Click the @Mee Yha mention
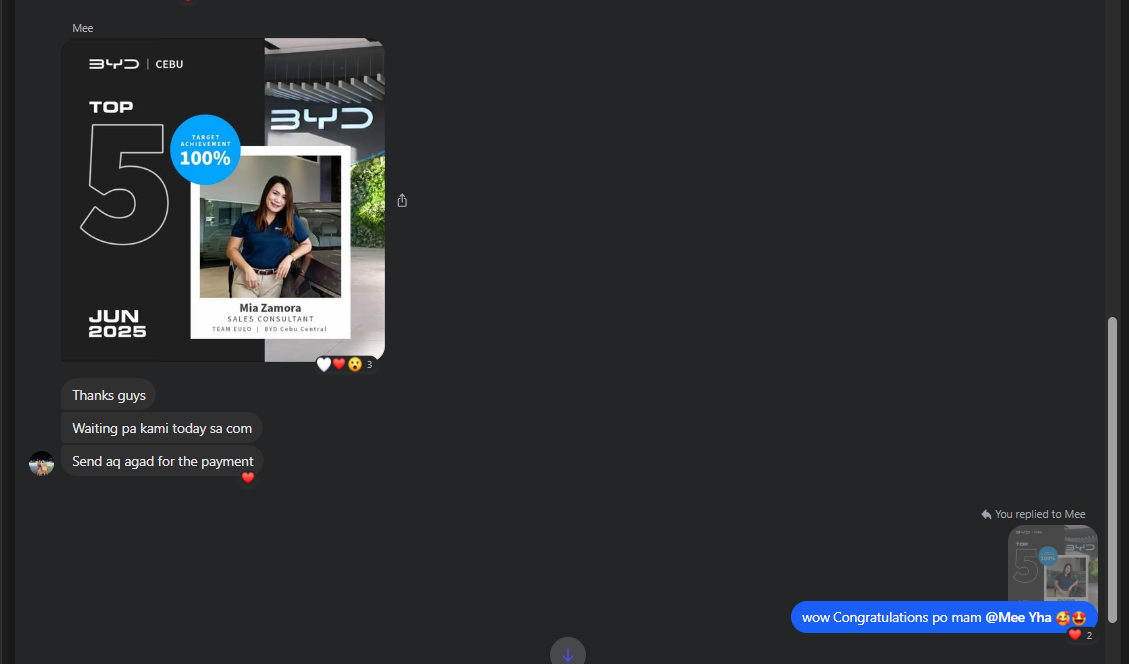Image resolution: width=1129 pixels, height=664 pixels. (x=1018, y=617)
